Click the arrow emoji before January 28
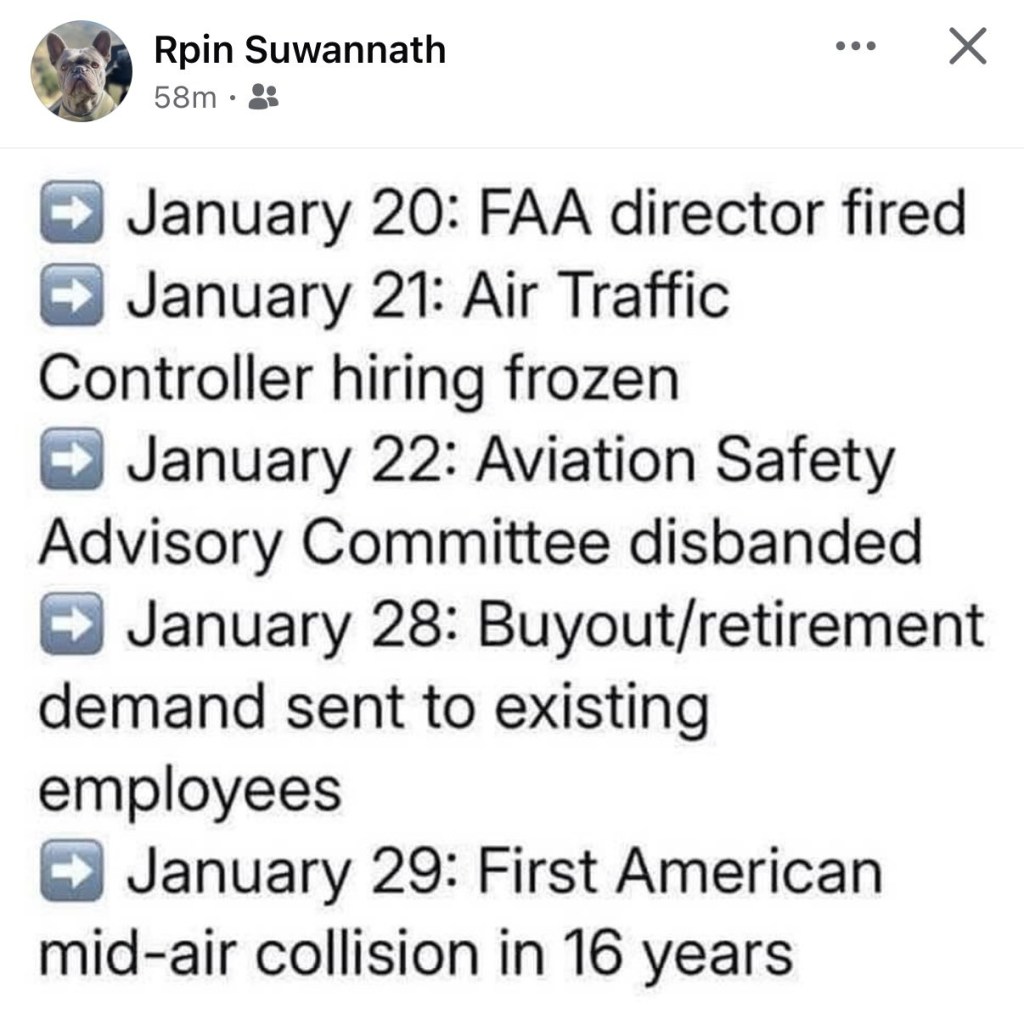The image size is (1024, 1013). (70, 626)
